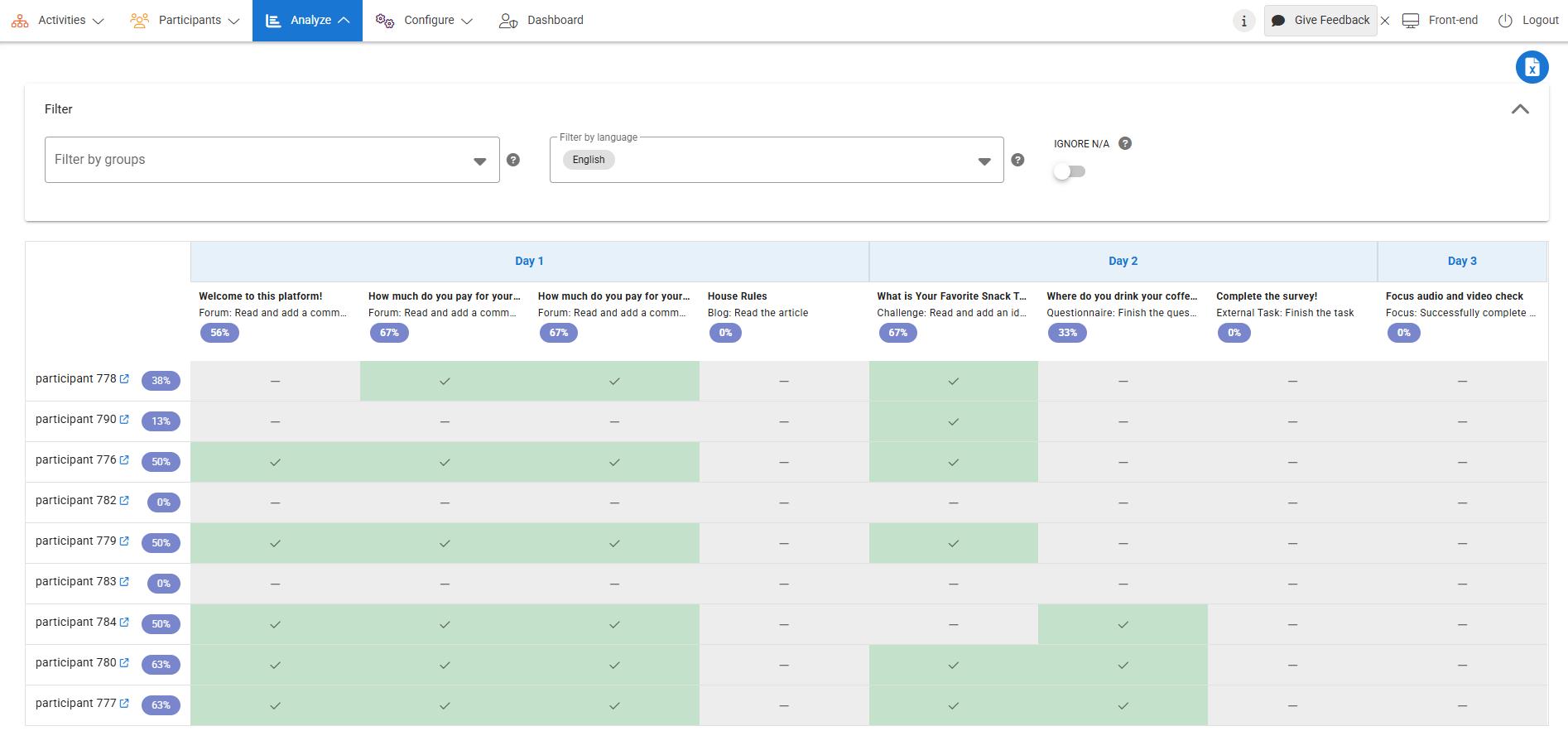Image resolution: width=1568 pixels, height=755 pixels.
Task: Open external link icon for participant 778
Action: [x=124, y=379]
